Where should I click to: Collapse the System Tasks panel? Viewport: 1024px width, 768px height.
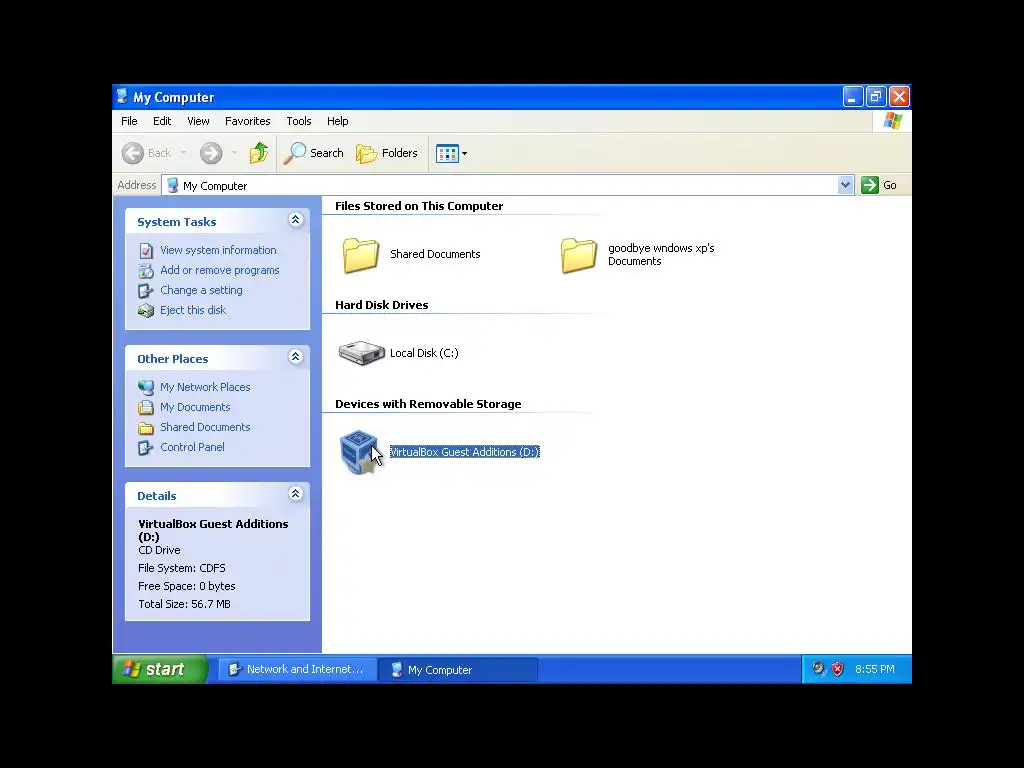point(295,220)
